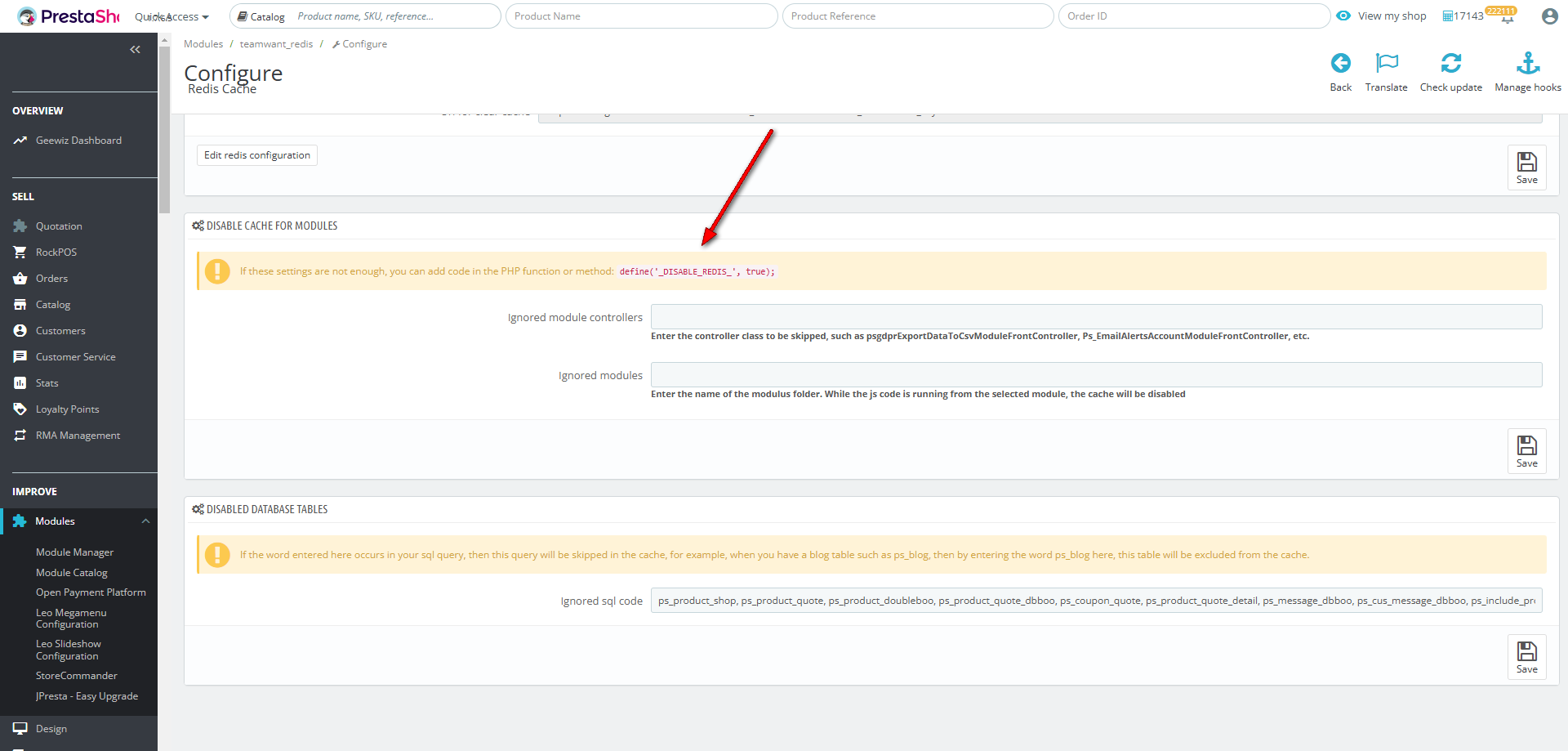Open Manage hooks anchor icon
1568x751 pixels.
pos(1528,64)
